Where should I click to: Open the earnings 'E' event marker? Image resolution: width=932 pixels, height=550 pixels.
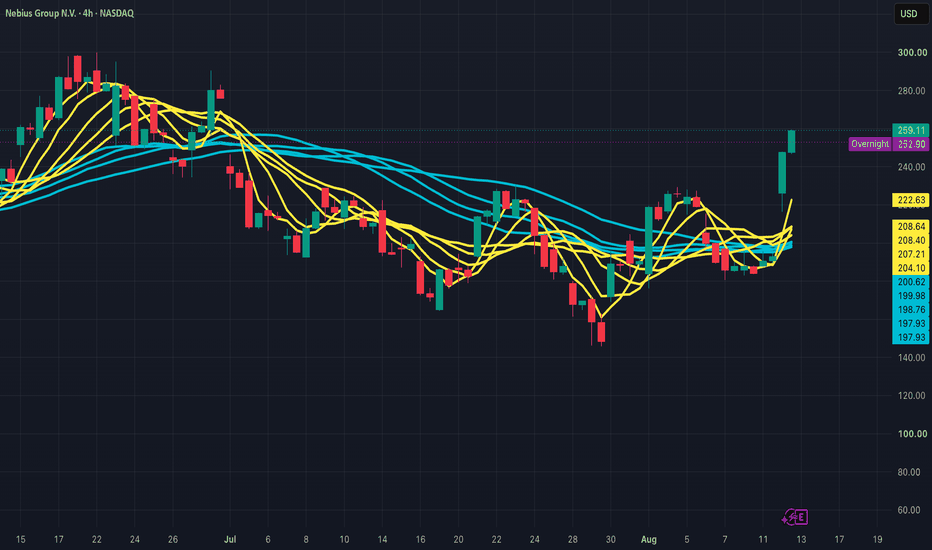(801, 517)
